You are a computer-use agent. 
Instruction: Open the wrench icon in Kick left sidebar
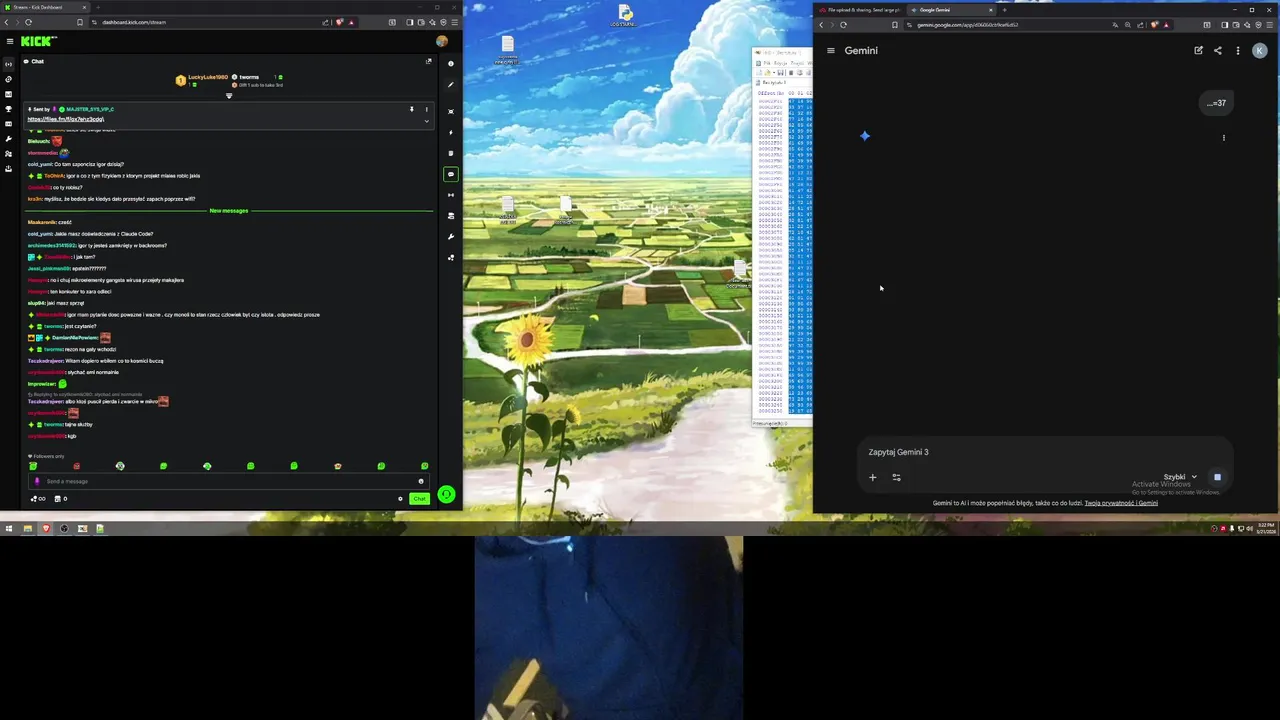(9, 139)
